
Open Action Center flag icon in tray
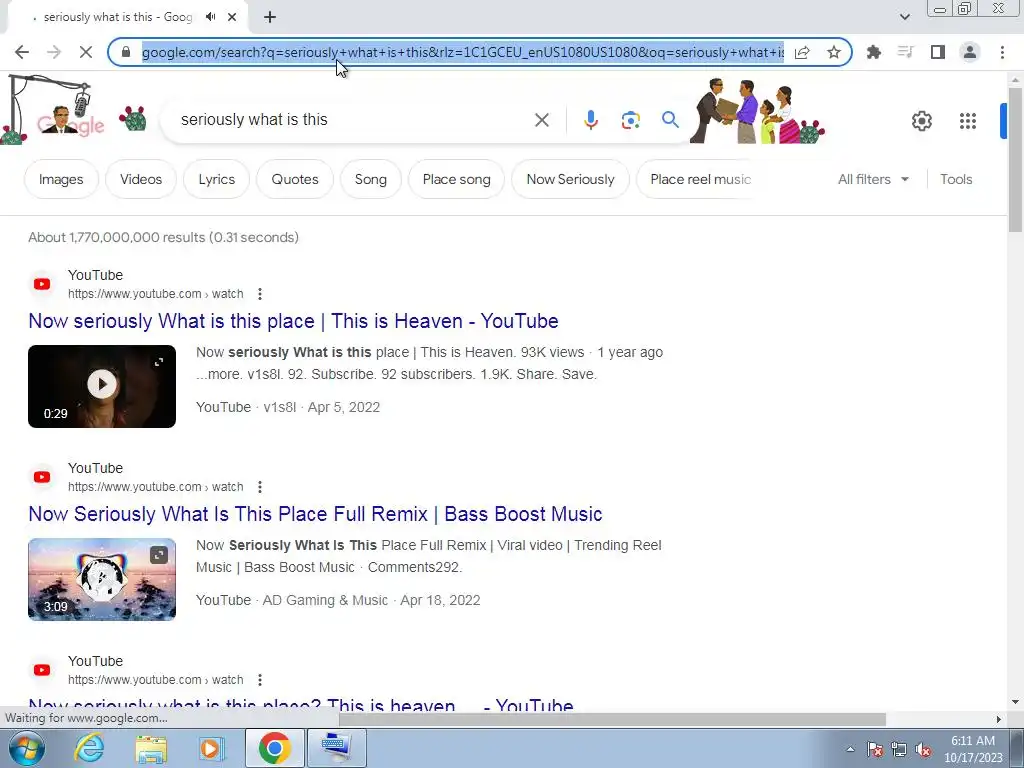[x=875, y=749]
